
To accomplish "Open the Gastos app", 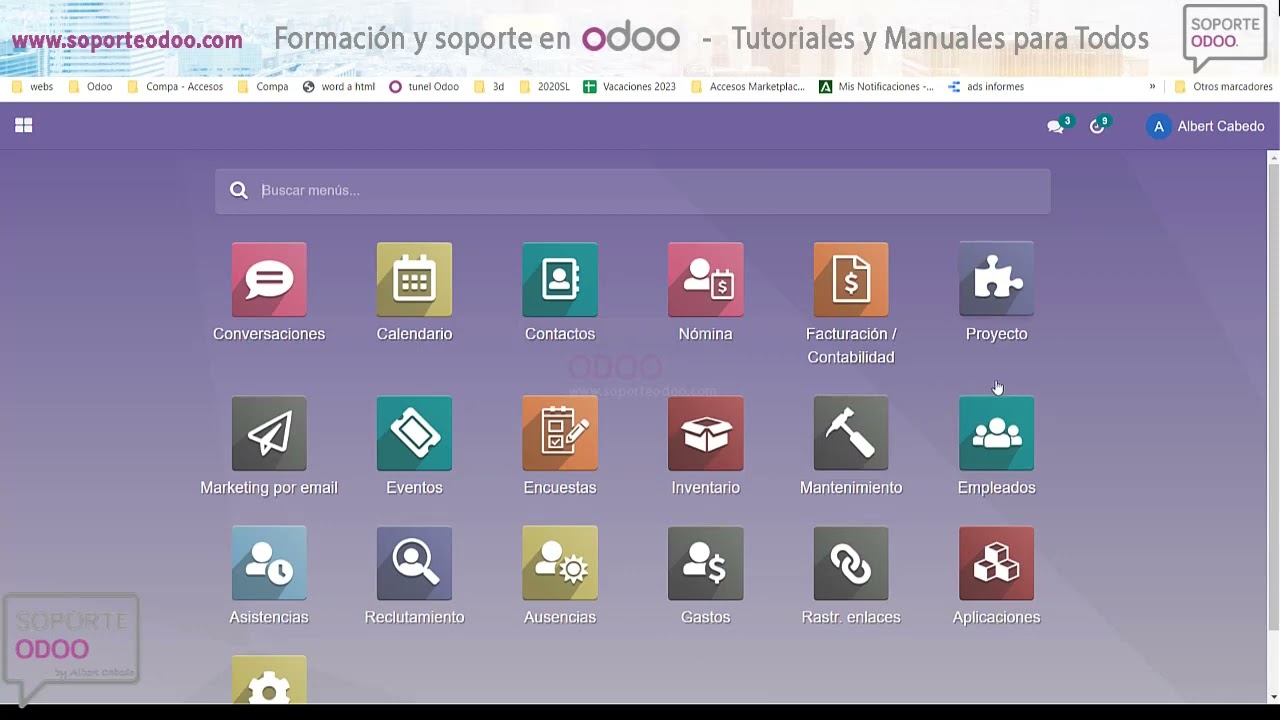I will pyautogui.click(x=706, y=564).
